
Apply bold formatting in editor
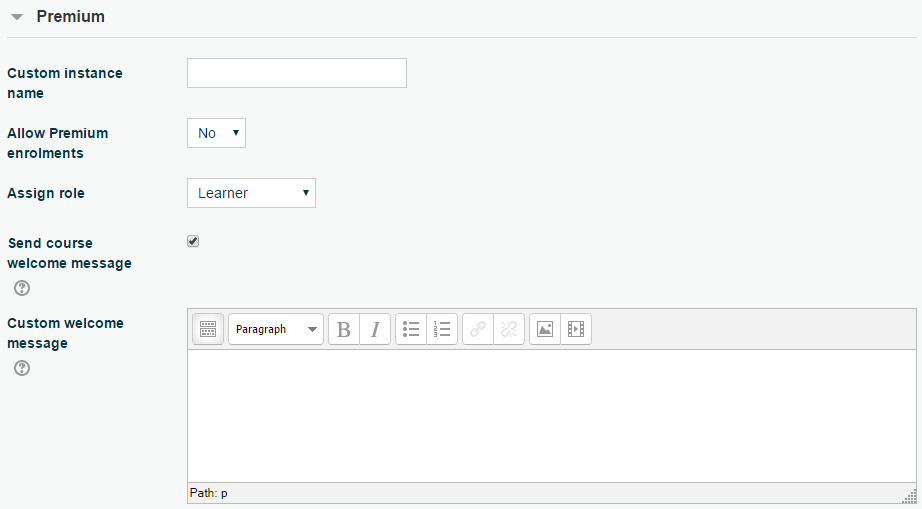pos(344,330)
